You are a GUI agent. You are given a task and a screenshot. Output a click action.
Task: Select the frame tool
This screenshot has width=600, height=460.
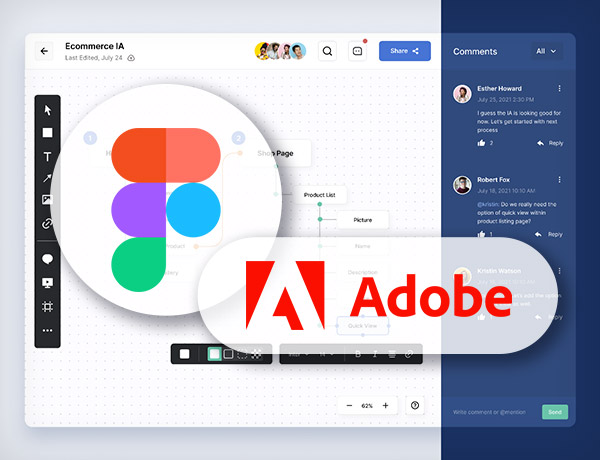pos(47,307)
